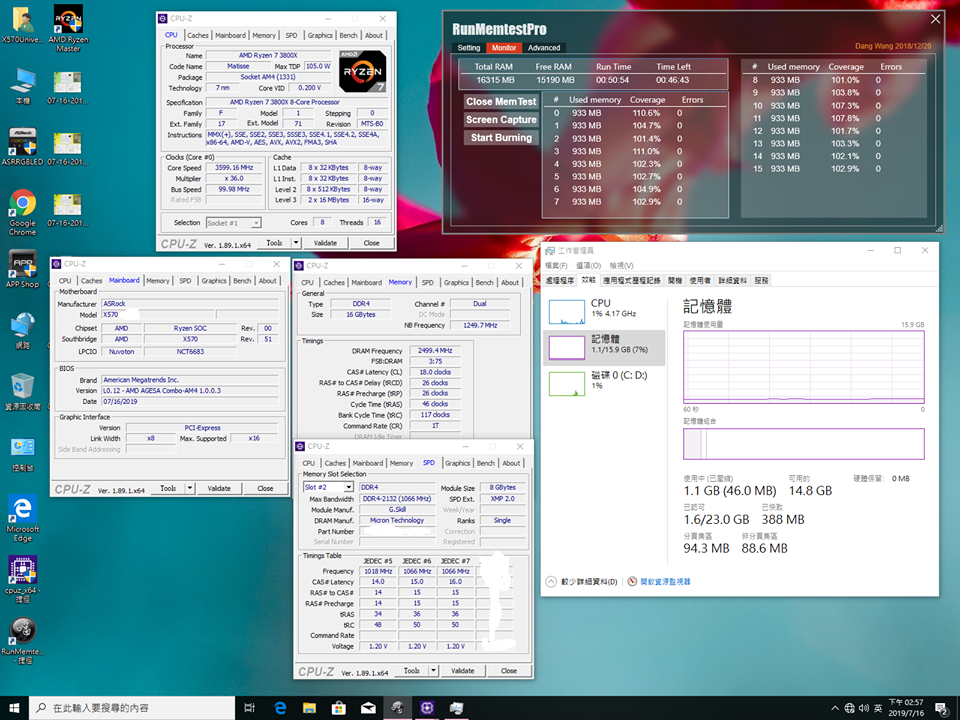
Task: Open the Advanced tab in RunMemtestPro
Action: pos(544,48)
